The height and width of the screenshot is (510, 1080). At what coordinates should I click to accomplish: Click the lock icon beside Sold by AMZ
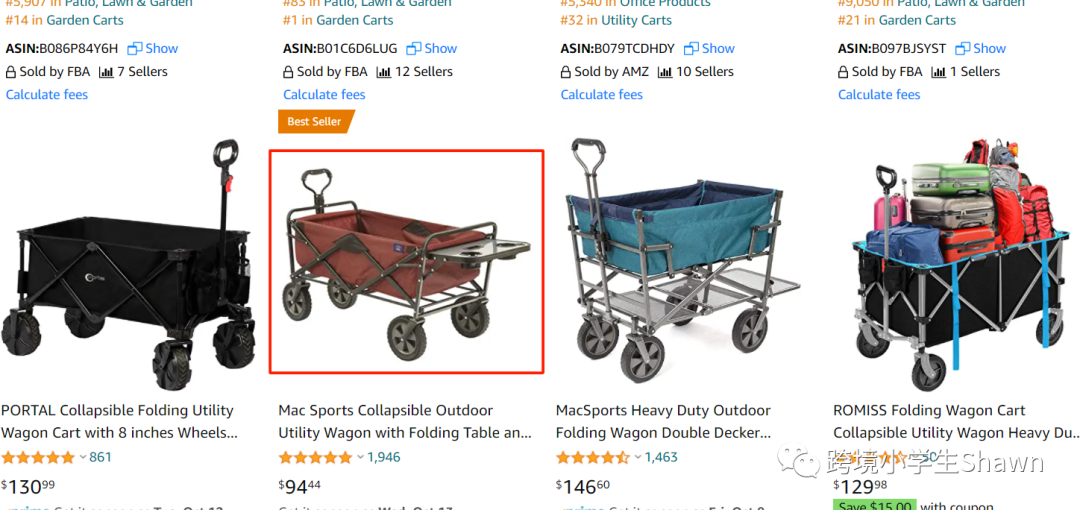pos(566,72)
